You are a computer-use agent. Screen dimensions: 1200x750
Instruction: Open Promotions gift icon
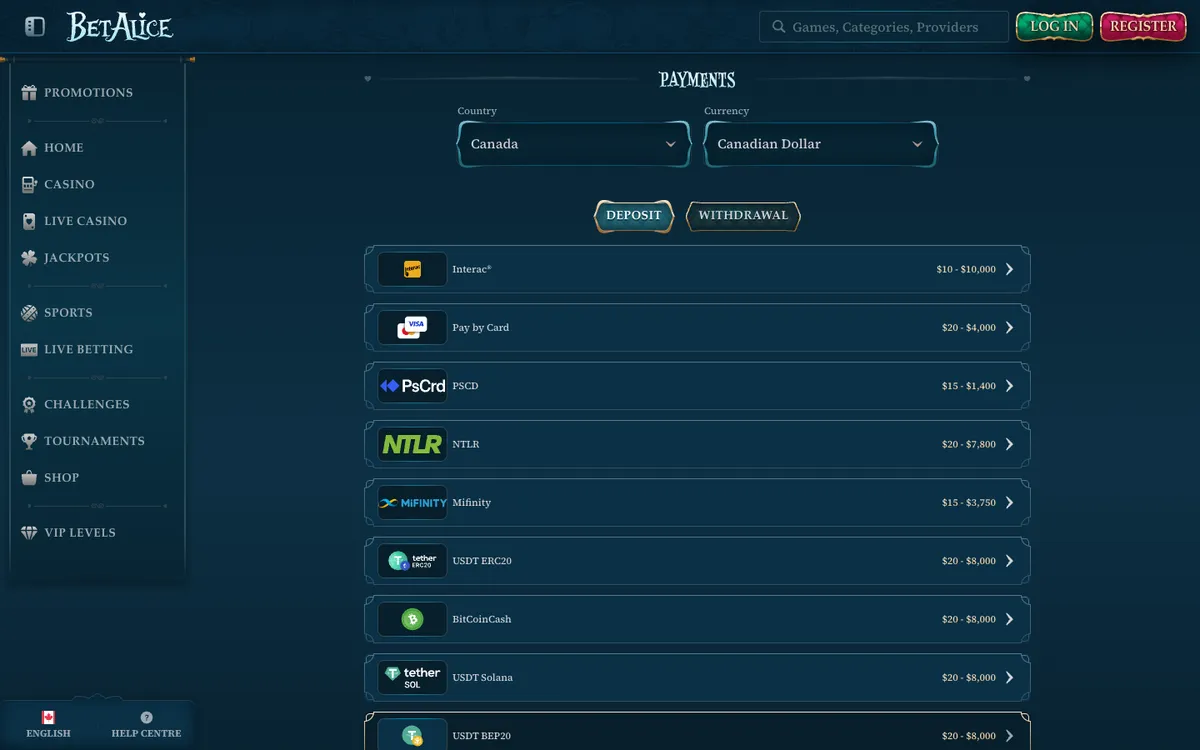click(x=29, y=92)
